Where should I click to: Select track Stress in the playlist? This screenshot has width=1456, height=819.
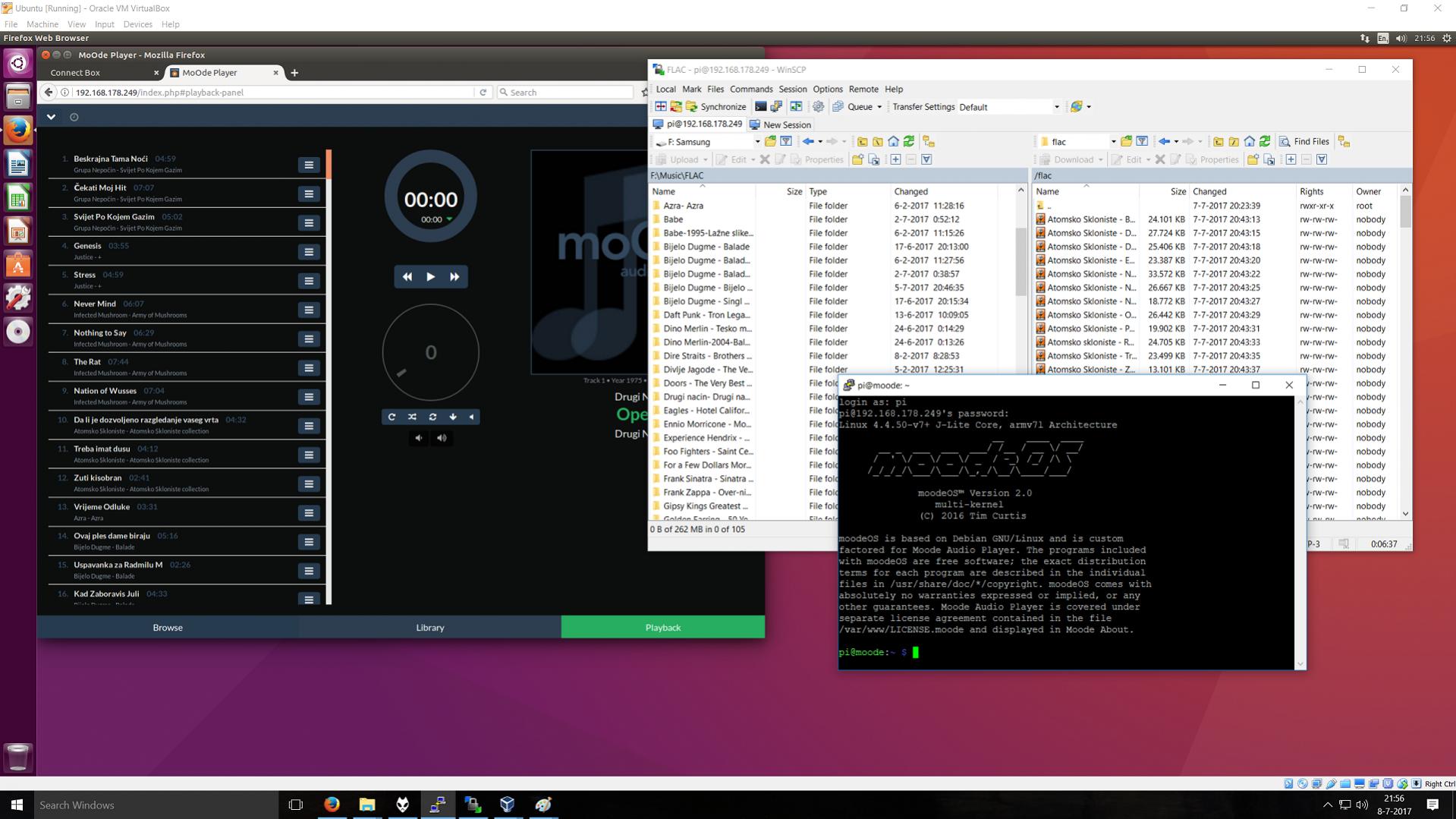click(186, 280)
